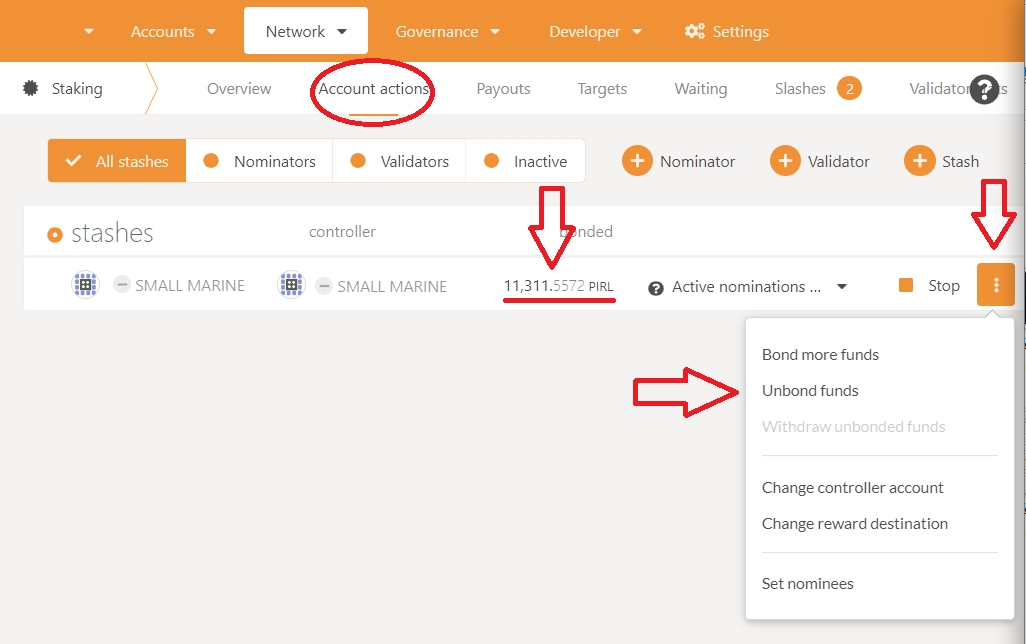The width and height of the screenshot is (1026, 644).
Task: Select the All stashes filter
Action: pos(117,161)
